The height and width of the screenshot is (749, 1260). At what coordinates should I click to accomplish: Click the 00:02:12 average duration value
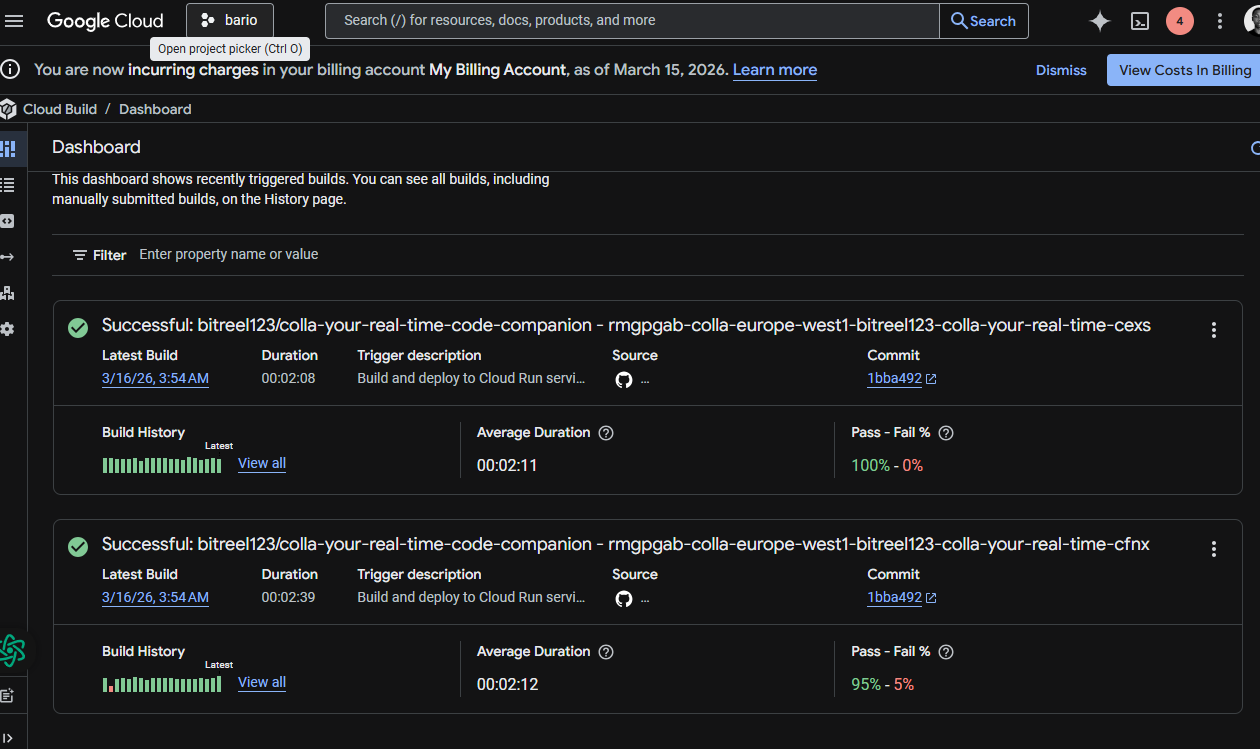tap(507, 685)
